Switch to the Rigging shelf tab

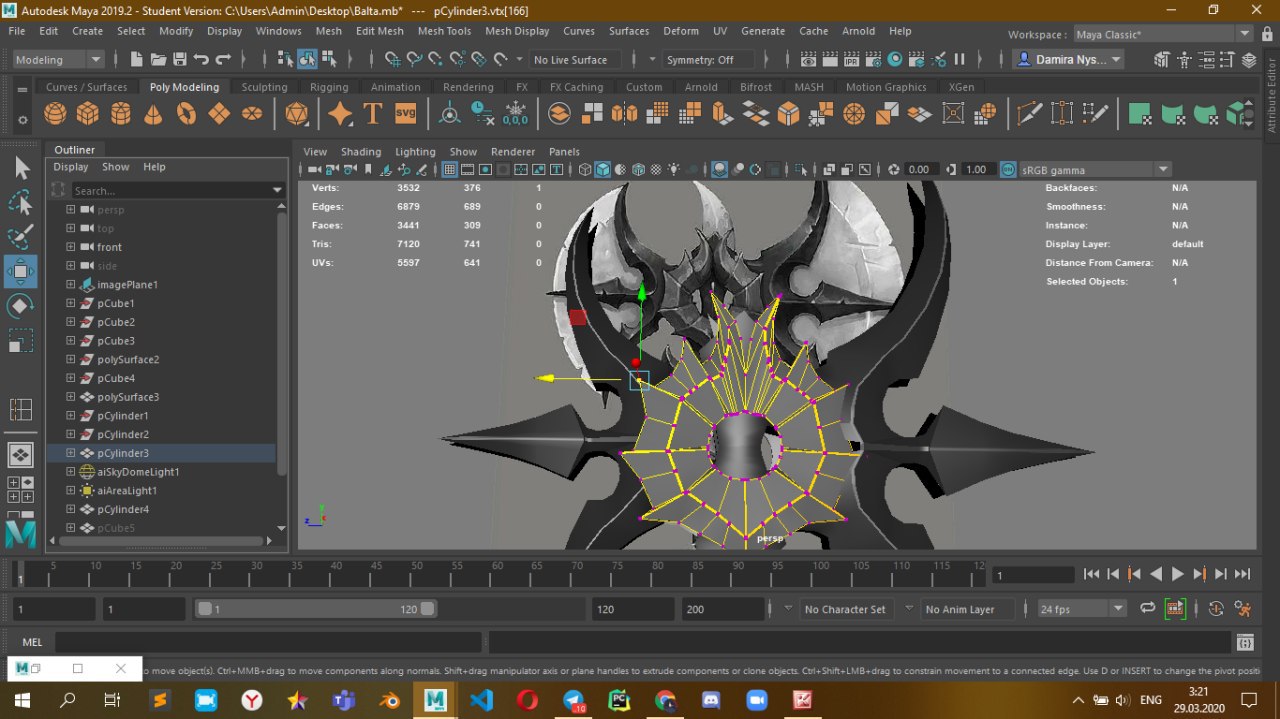329,87
